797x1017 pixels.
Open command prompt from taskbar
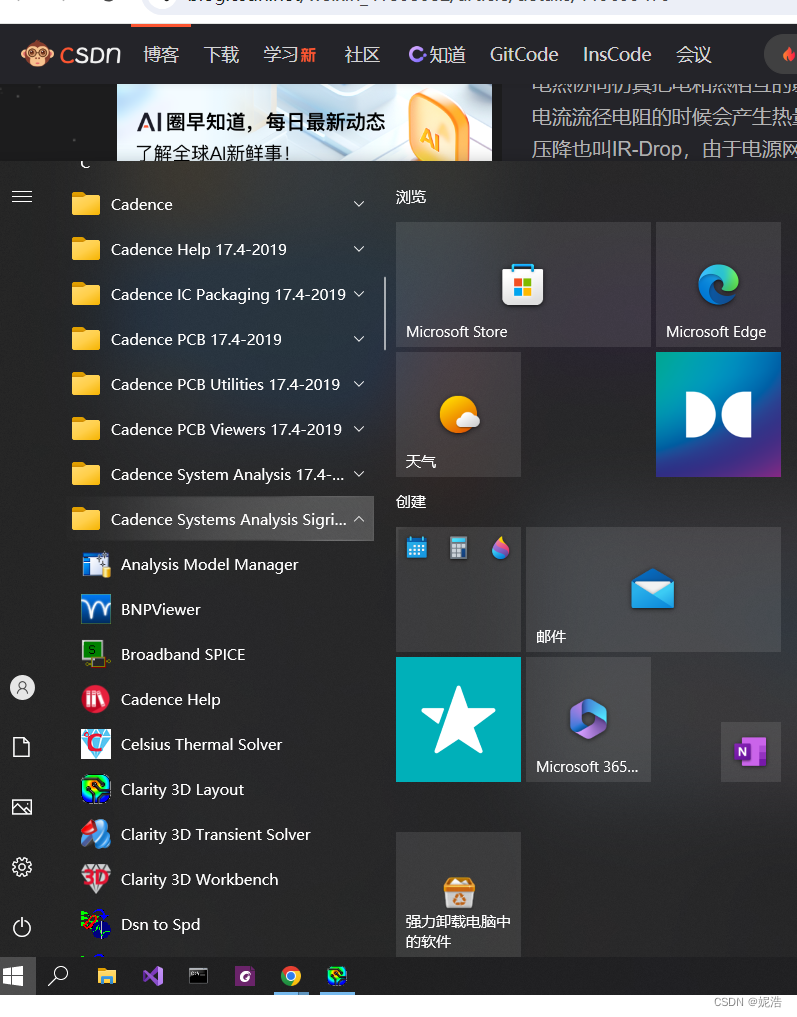click(198, 975)
